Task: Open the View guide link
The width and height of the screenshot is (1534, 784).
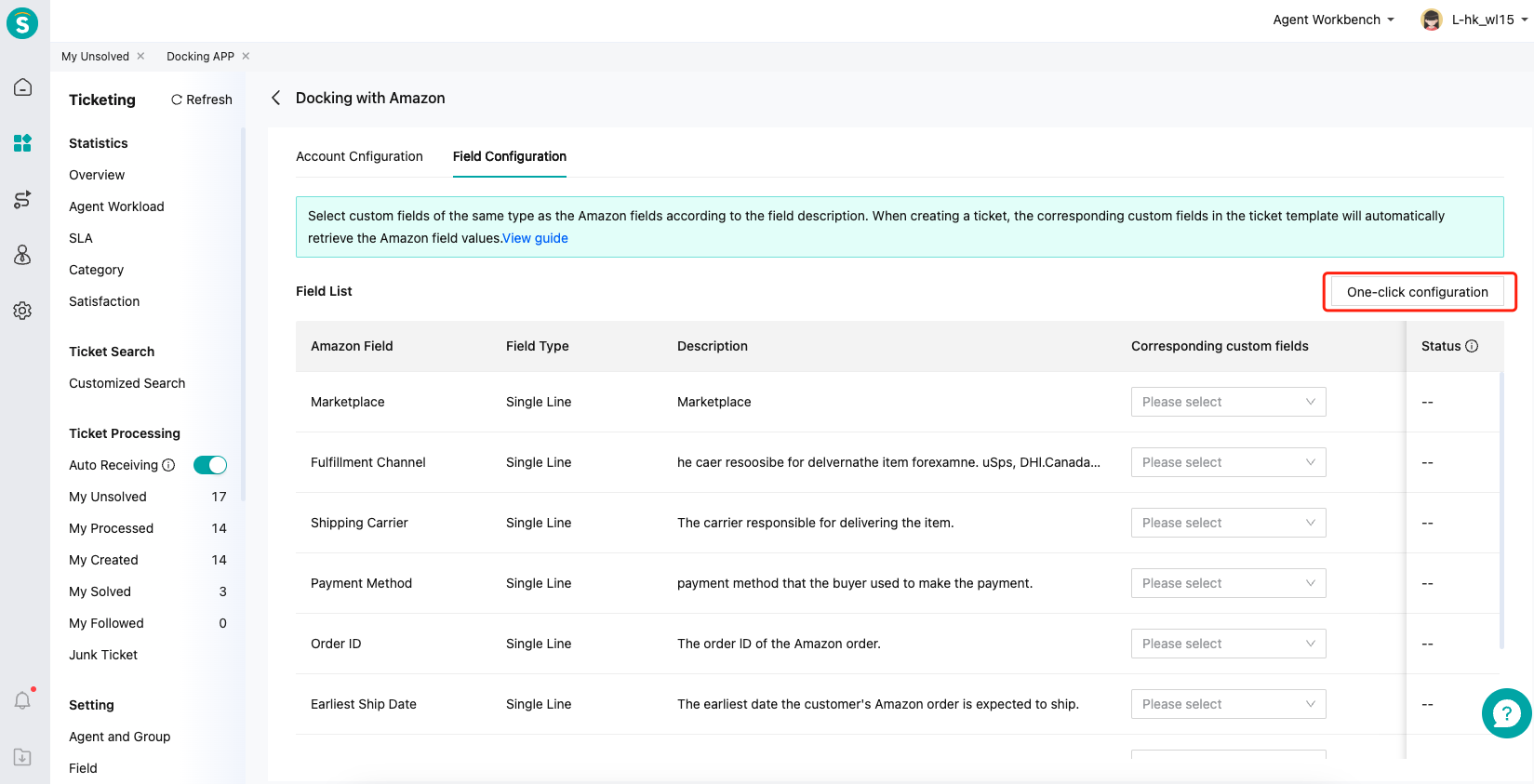Action: [536, 238]
